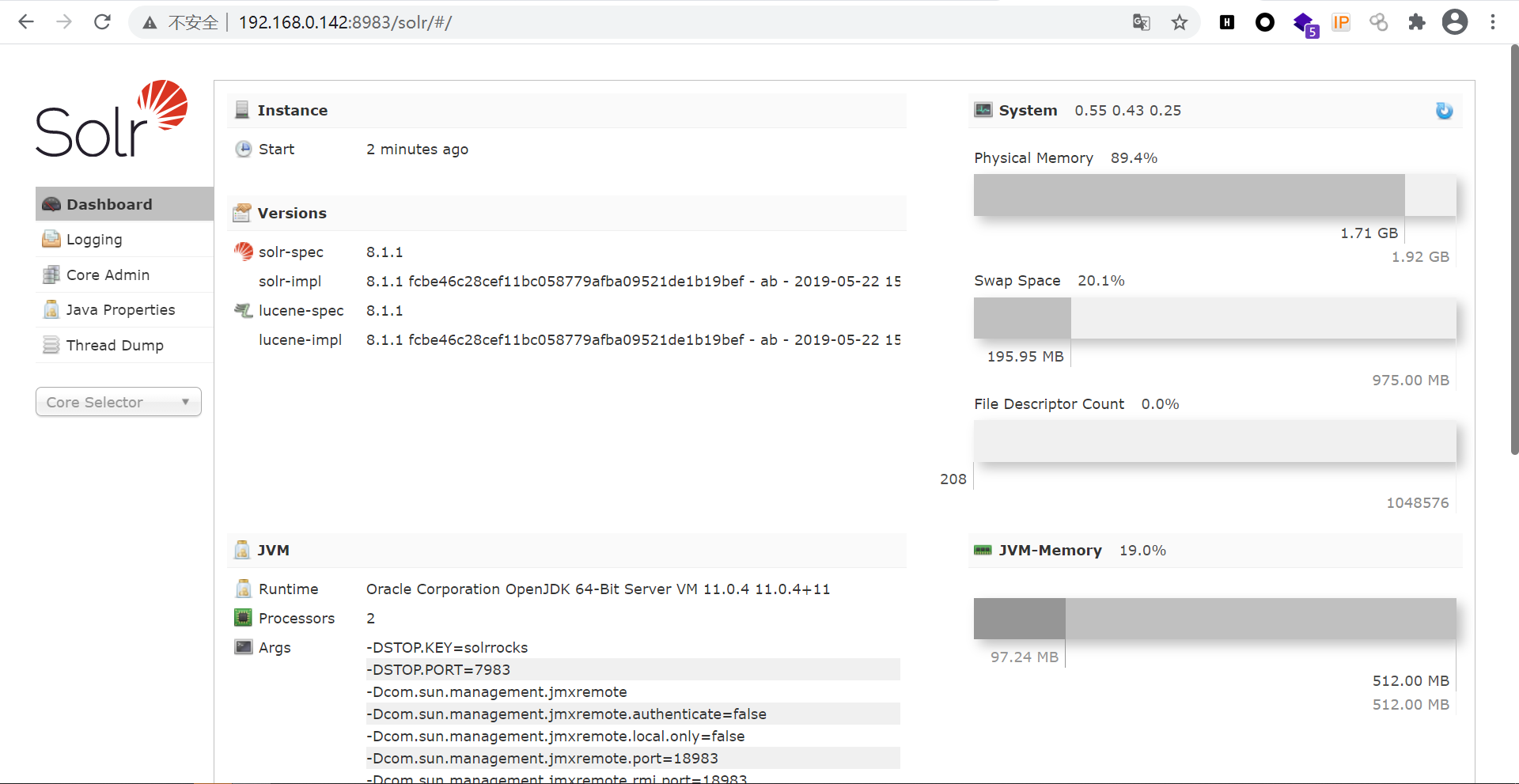Select the solr-spec 8.1.1 value

(384, 252)
